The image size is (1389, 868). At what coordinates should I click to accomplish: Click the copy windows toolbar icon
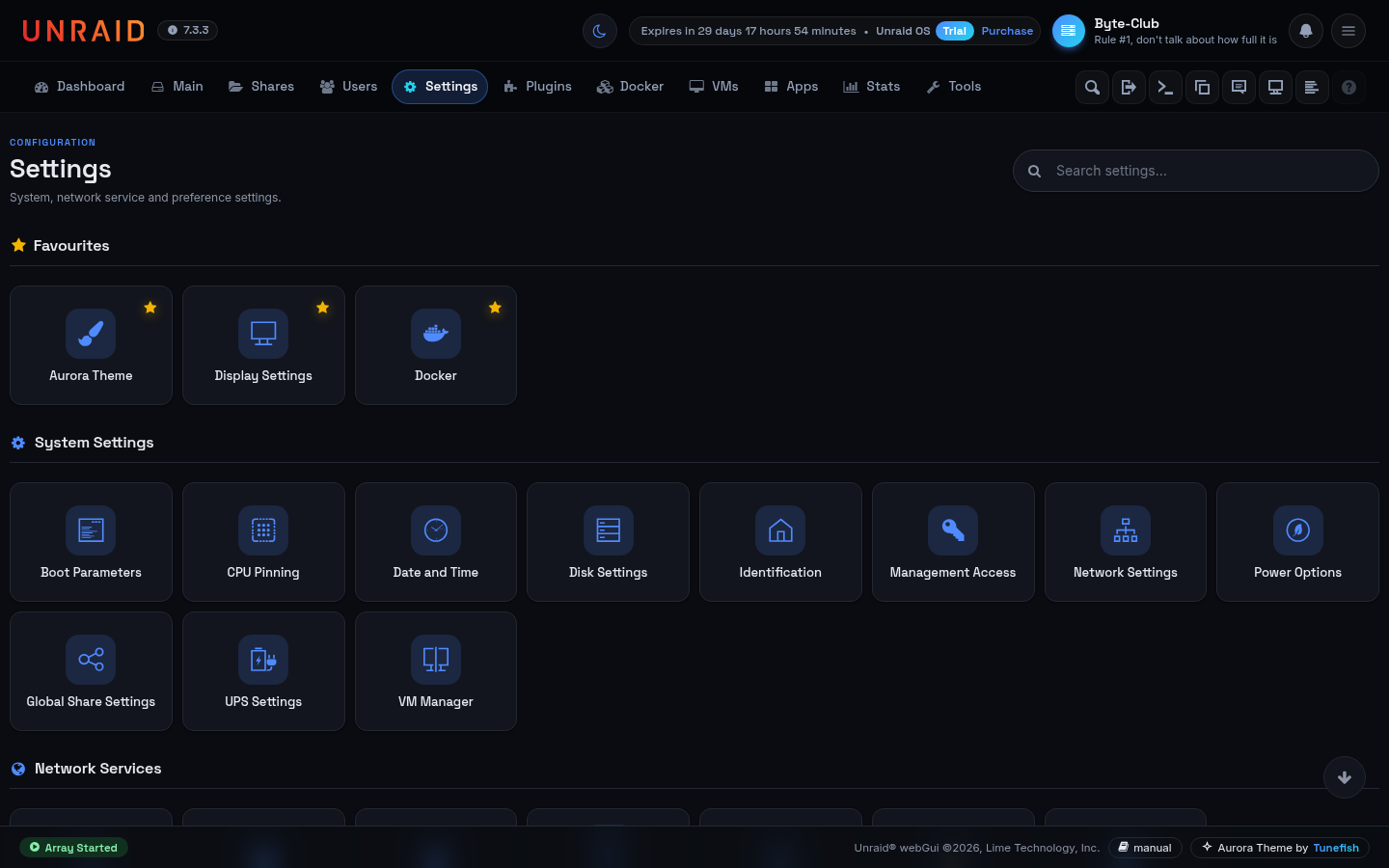click(1202, 87)
